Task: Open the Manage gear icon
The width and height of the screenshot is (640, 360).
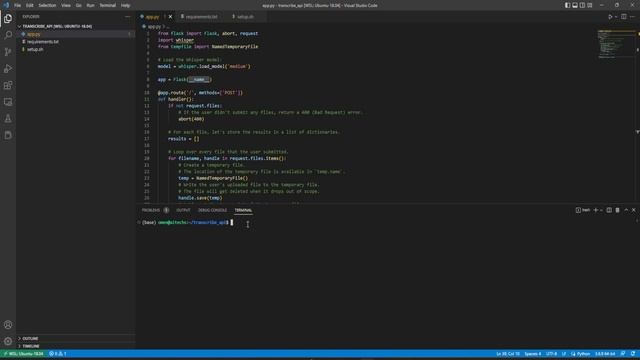Action: 8,341
